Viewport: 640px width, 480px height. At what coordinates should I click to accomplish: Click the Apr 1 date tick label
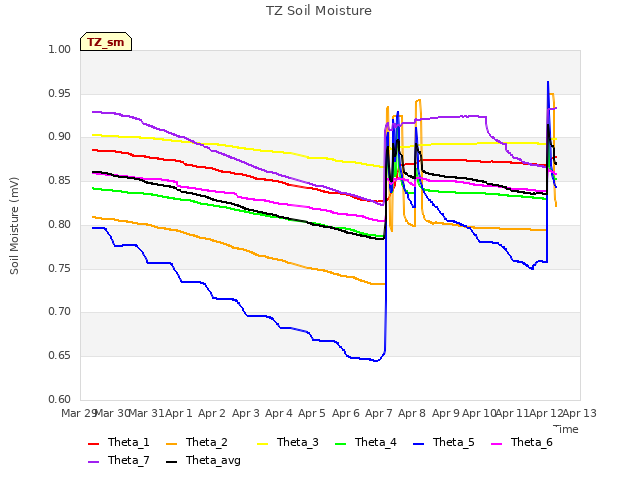click(179, 413)
